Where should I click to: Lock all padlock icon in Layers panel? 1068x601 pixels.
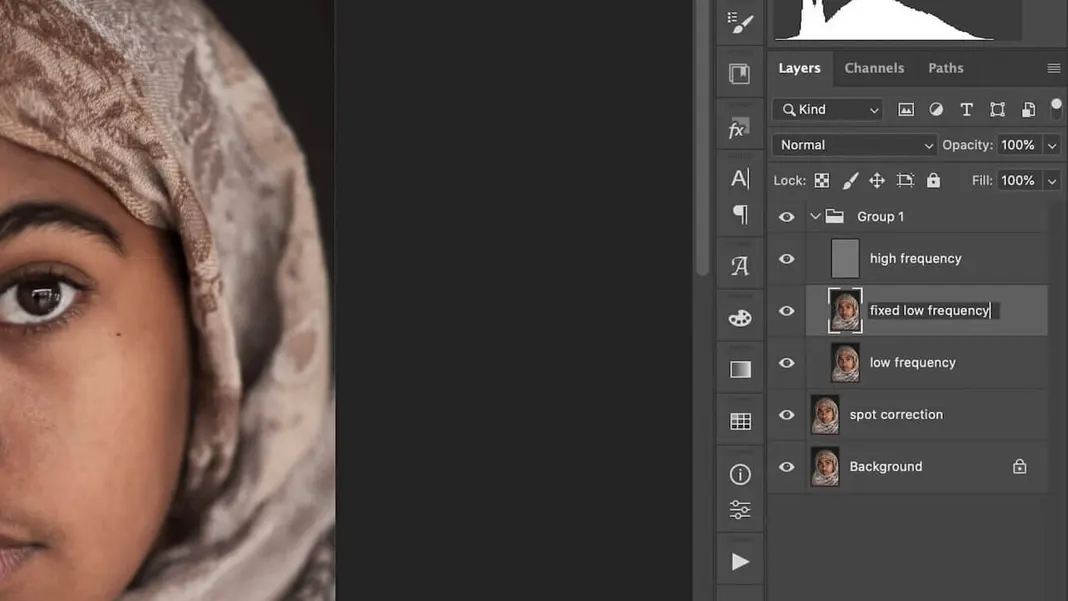point(933,180)
